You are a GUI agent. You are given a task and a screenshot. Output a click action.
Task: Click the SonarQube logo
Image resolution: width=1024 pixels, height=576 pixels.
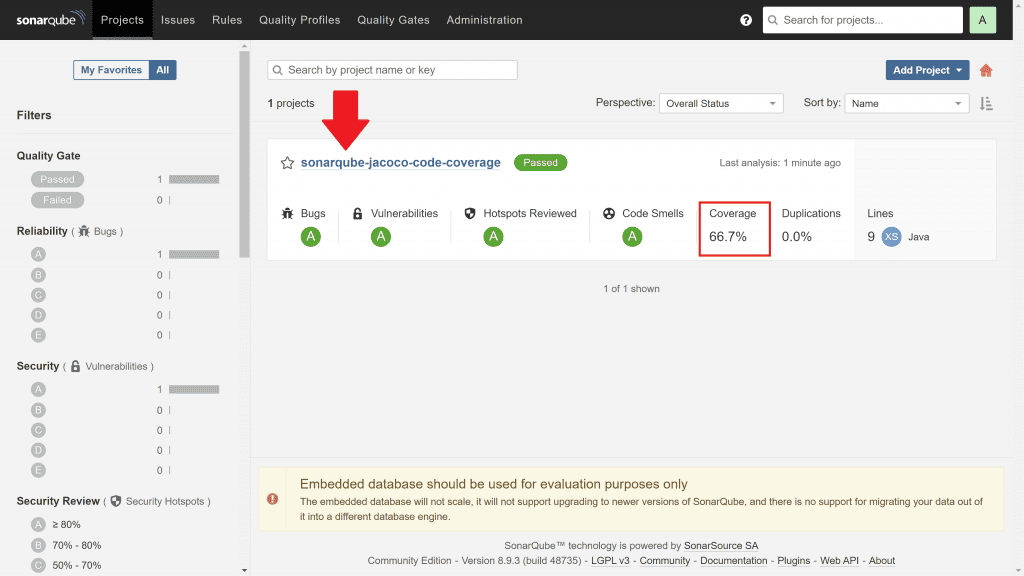point(50,20)
